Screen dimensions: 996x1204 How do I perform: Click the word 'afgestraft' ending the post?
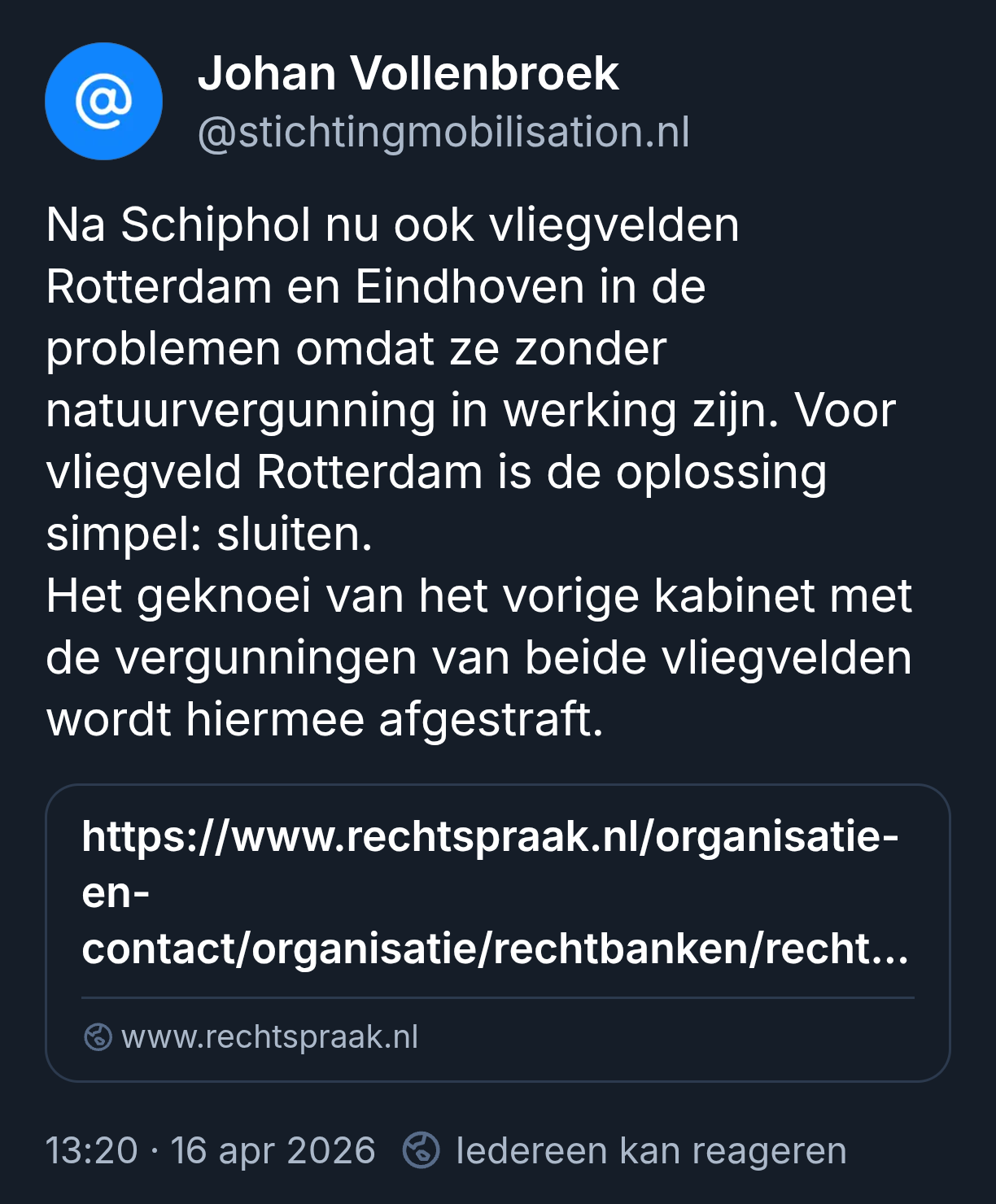coord(490,720)
